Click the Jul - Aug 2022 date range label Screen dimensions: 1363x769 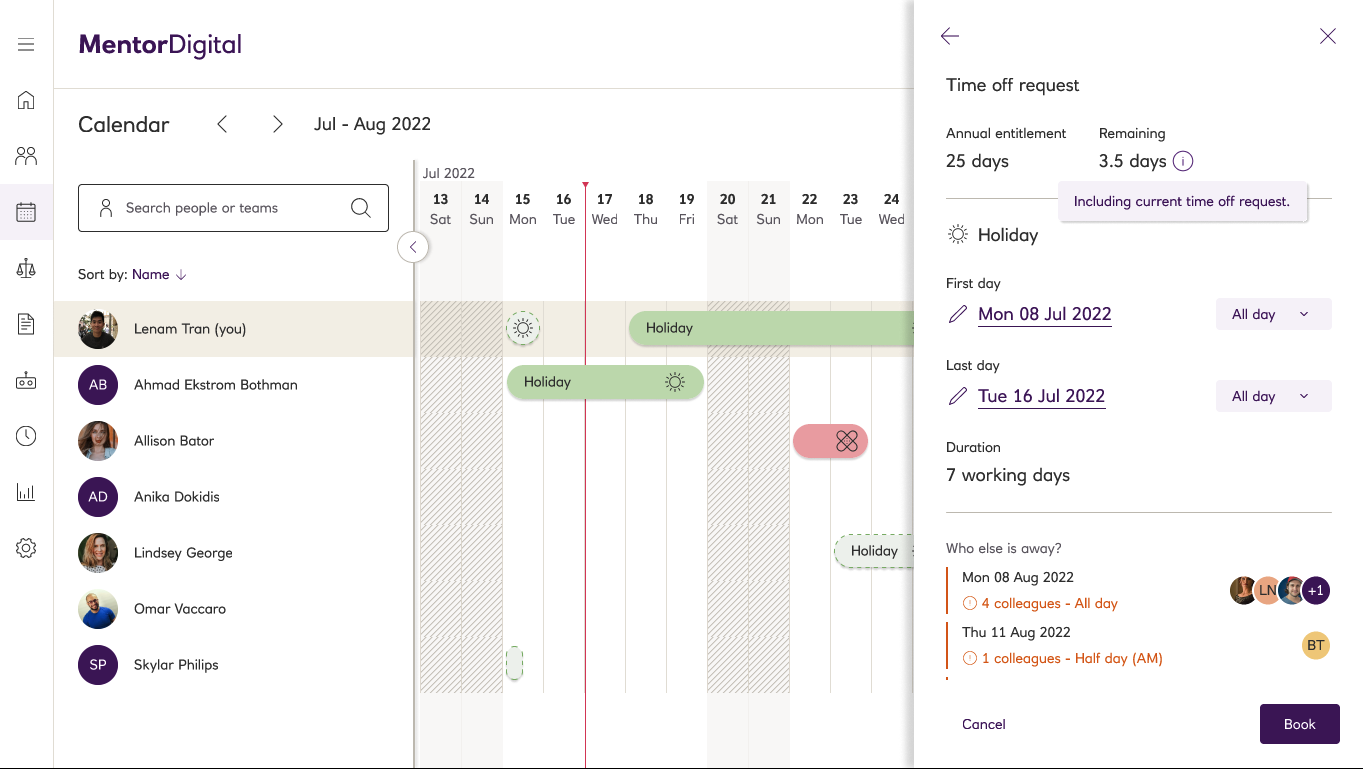click(372, 124)
